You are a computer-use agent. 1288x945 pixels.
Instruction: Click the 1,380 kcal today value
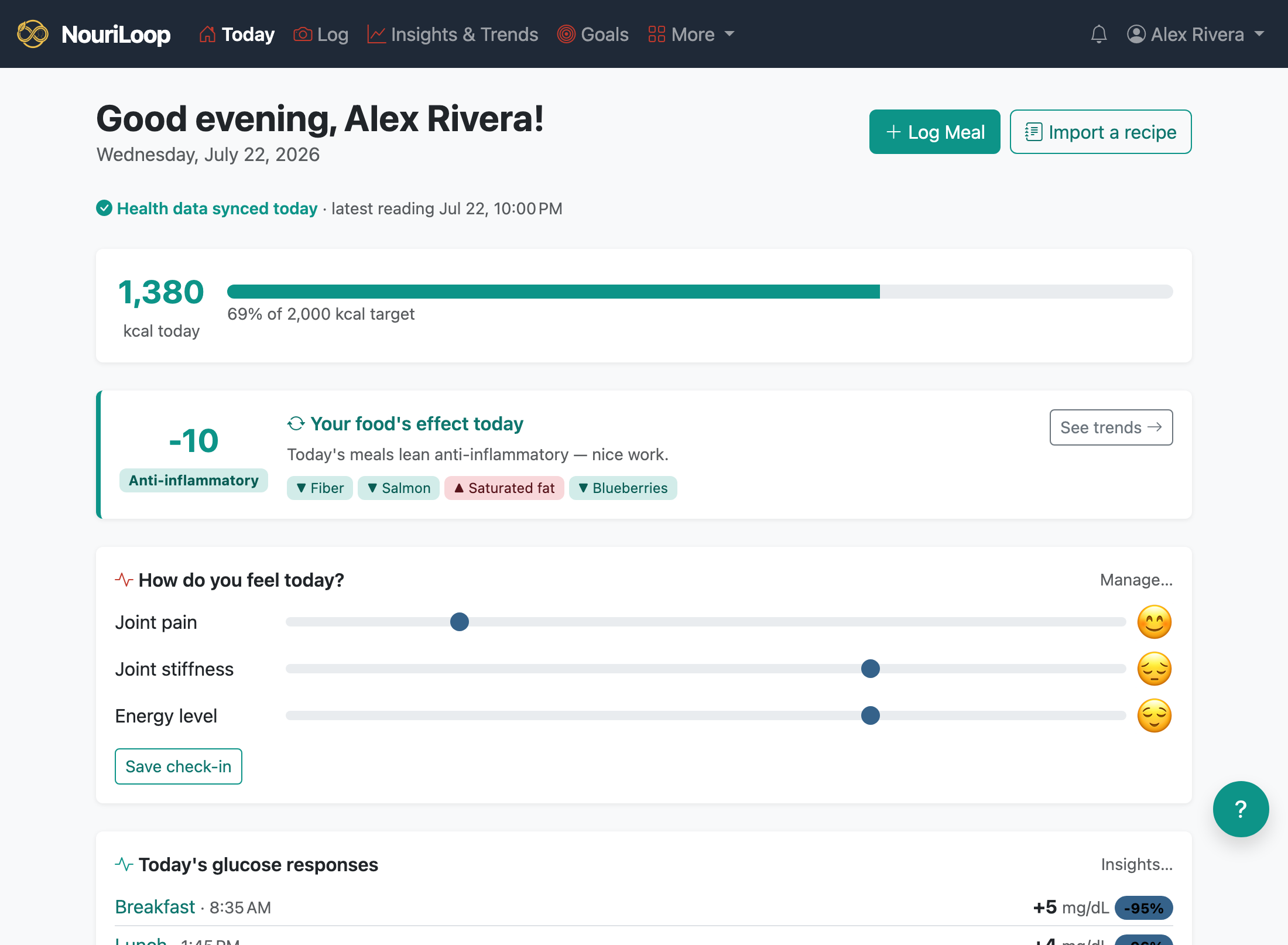161,292
